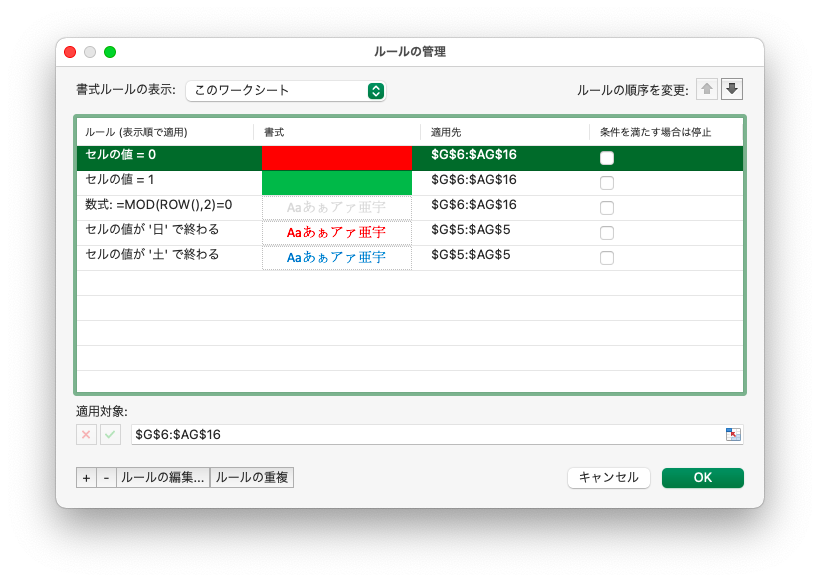Click the ルールの編集... button

163,478
